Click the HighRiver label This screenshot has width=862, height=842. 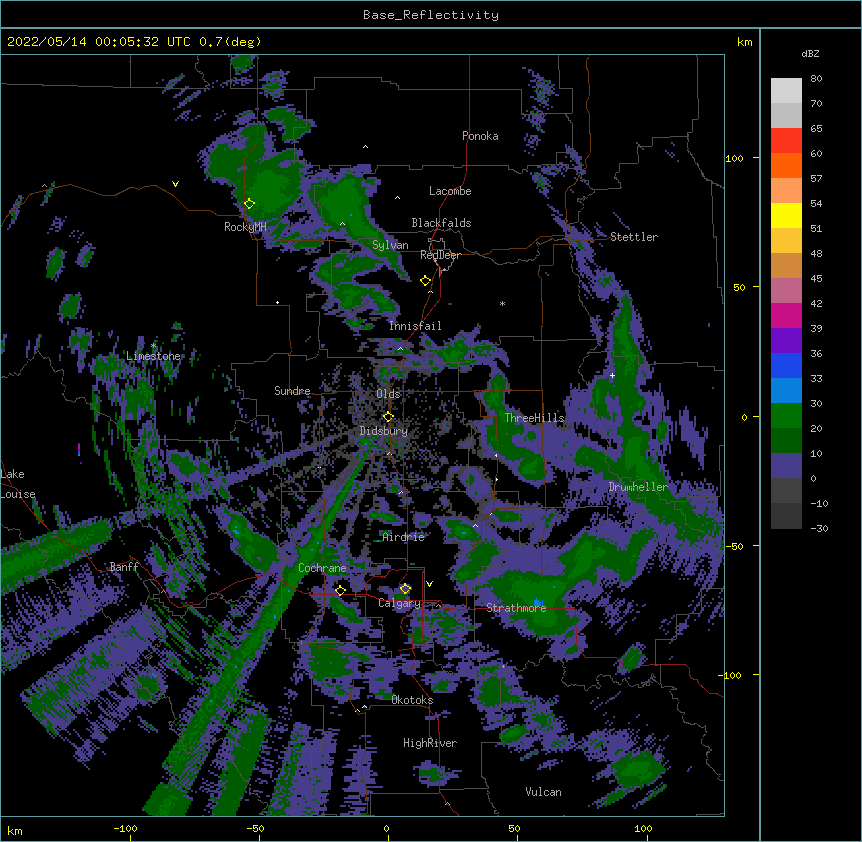point(430,743)
